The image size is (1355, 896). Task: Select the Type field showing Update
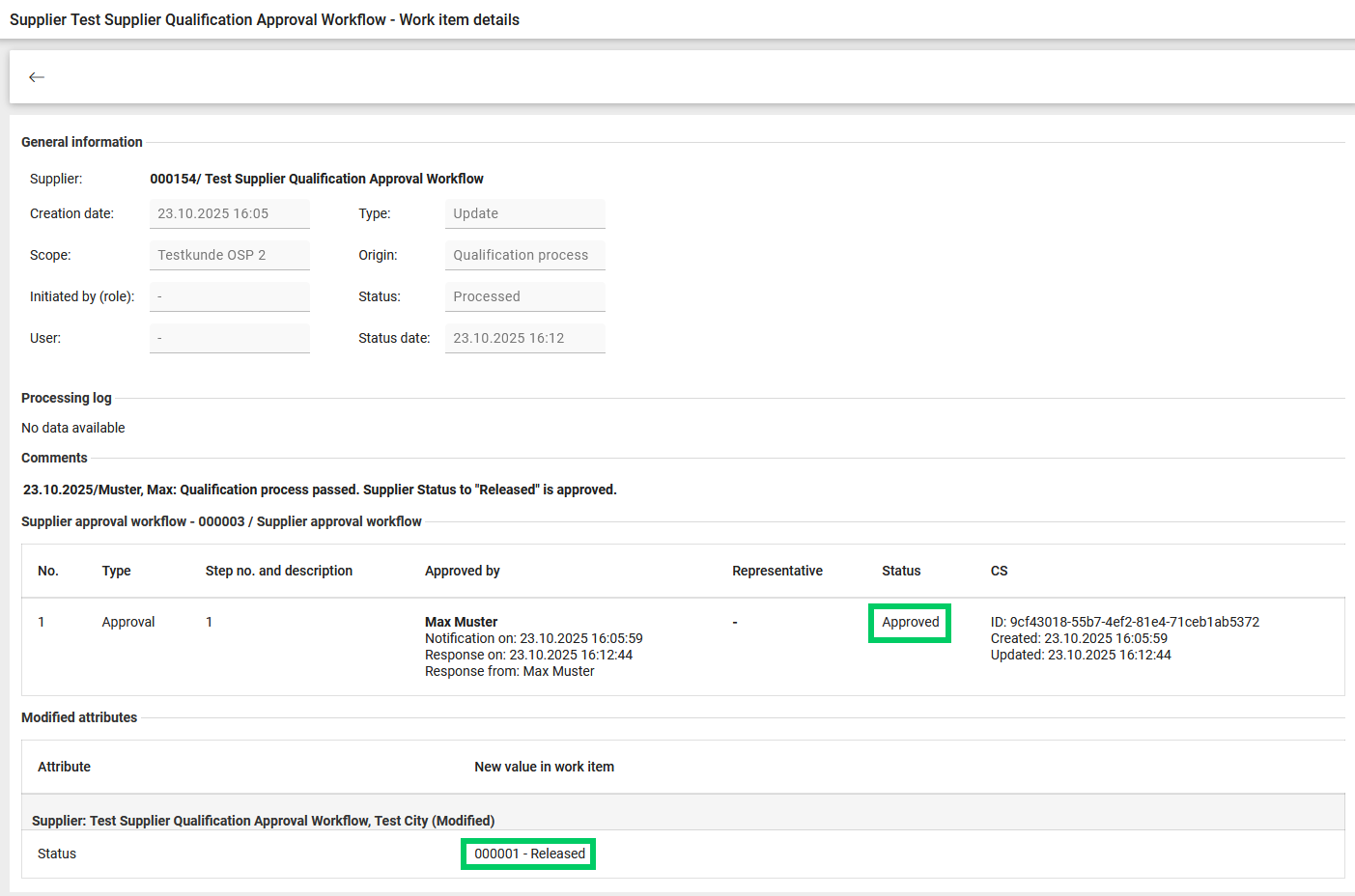[x=524, y=212]
